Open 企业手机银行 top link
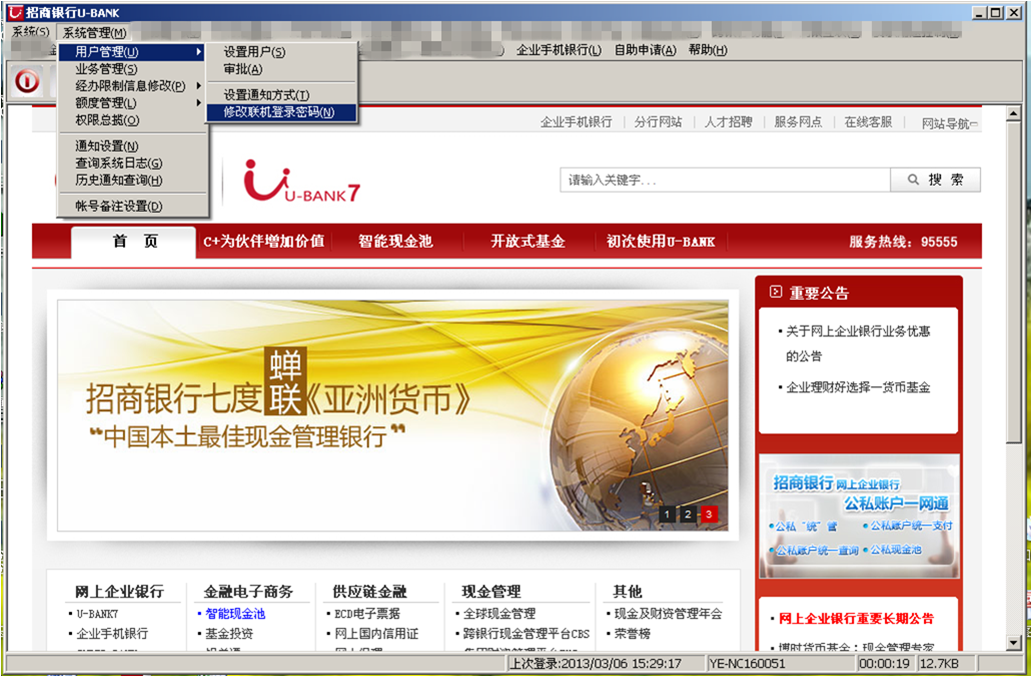Viewport: 1032px width, 677px height. point(576,122)
